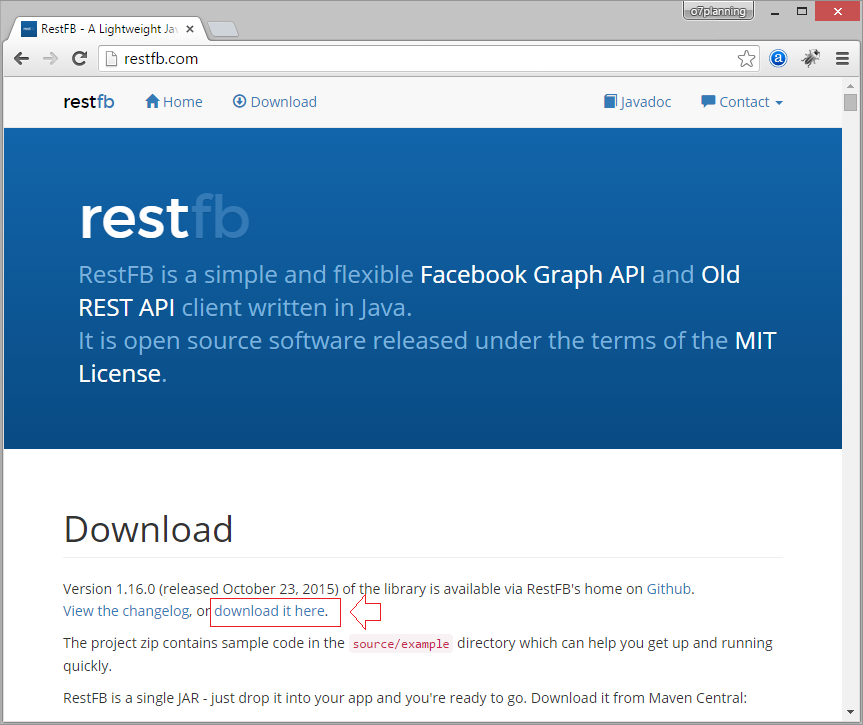Click the vertical scrollbar thumb
The width and height of the screenshot is (863, 725).
pyautogui.click(x=850, y=102)
